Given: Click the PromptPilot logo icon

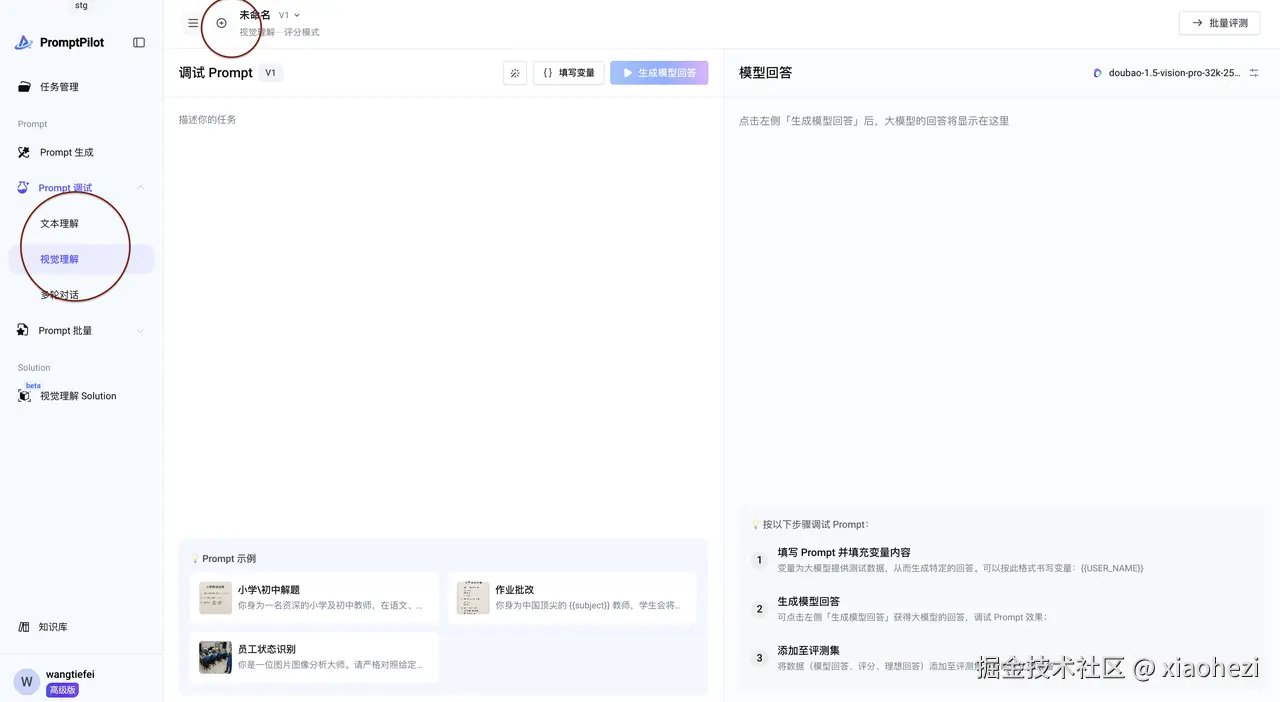Looking at the screenshot, I should 24,43.
